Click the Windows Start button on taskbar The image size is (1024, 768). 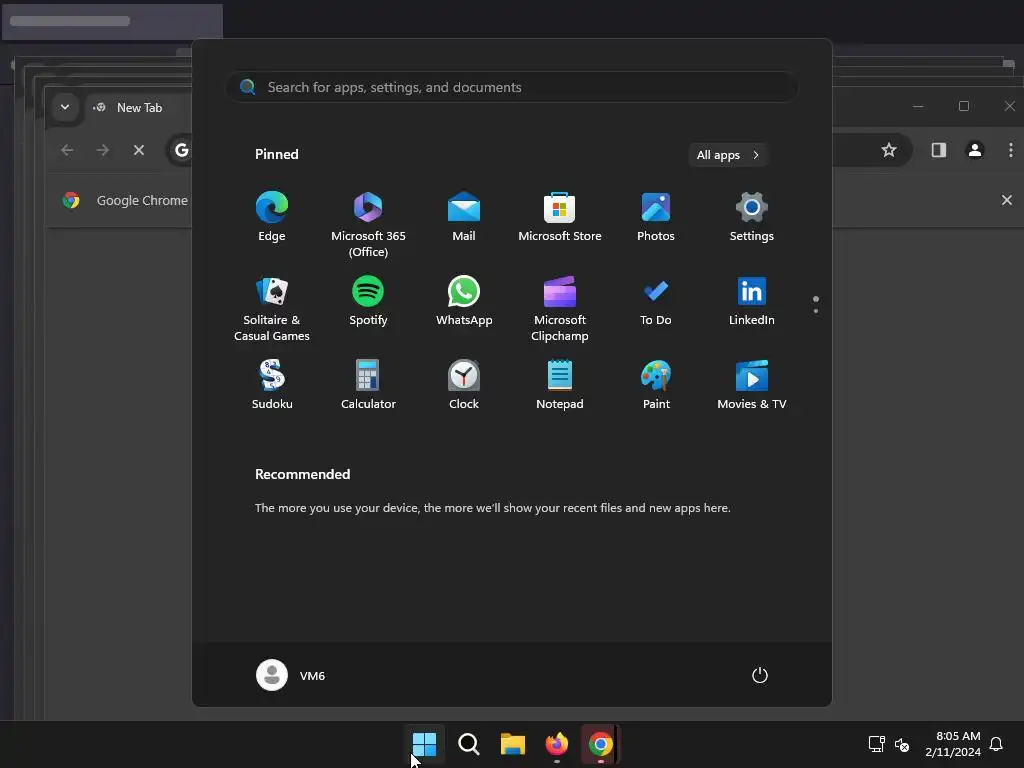[x=424, y=744]
